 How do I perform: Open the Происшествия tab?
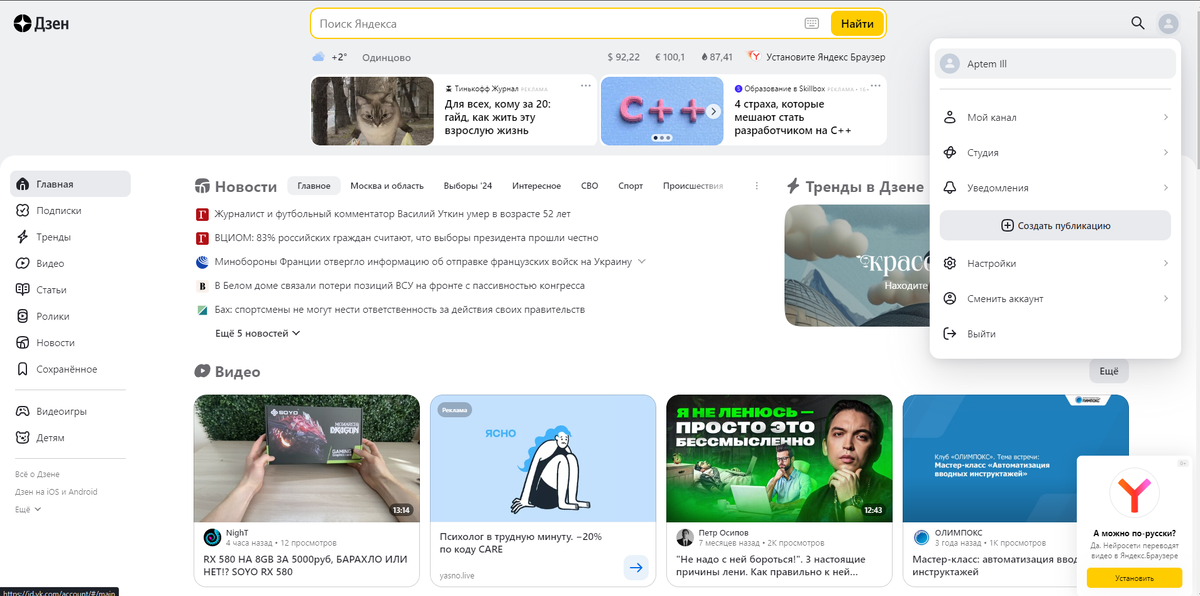point(693,186)
